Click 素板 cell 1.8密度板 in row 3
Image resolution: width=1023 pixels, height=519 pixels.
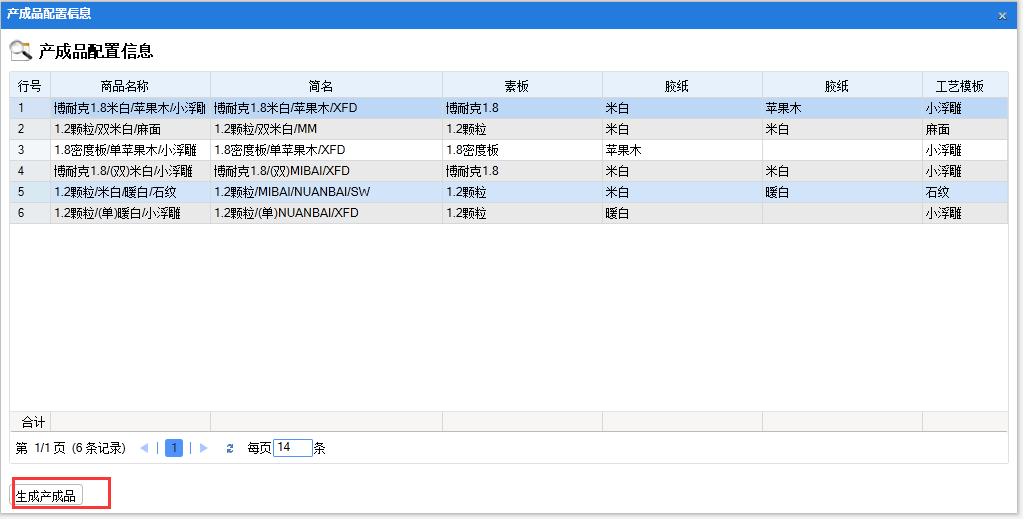522,150
